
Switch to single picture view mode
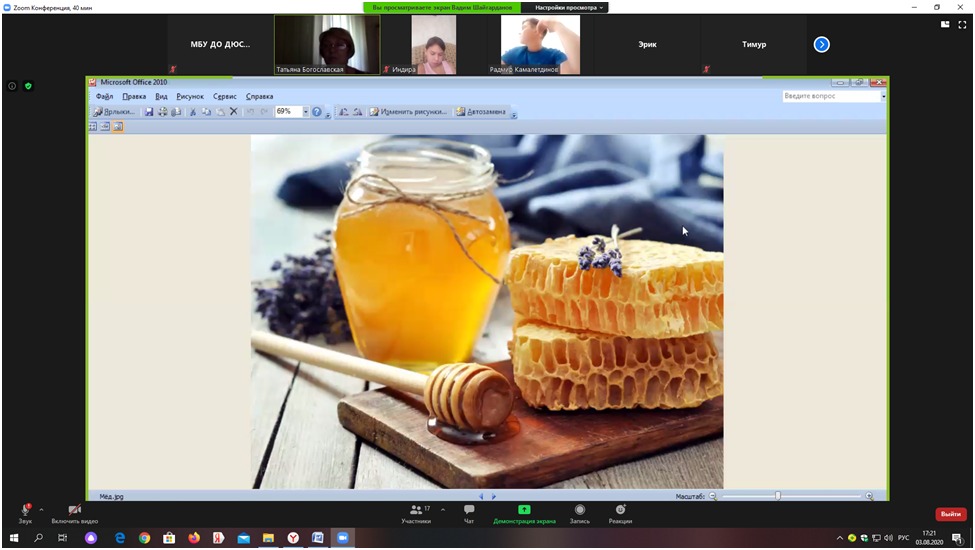[118, 127]
